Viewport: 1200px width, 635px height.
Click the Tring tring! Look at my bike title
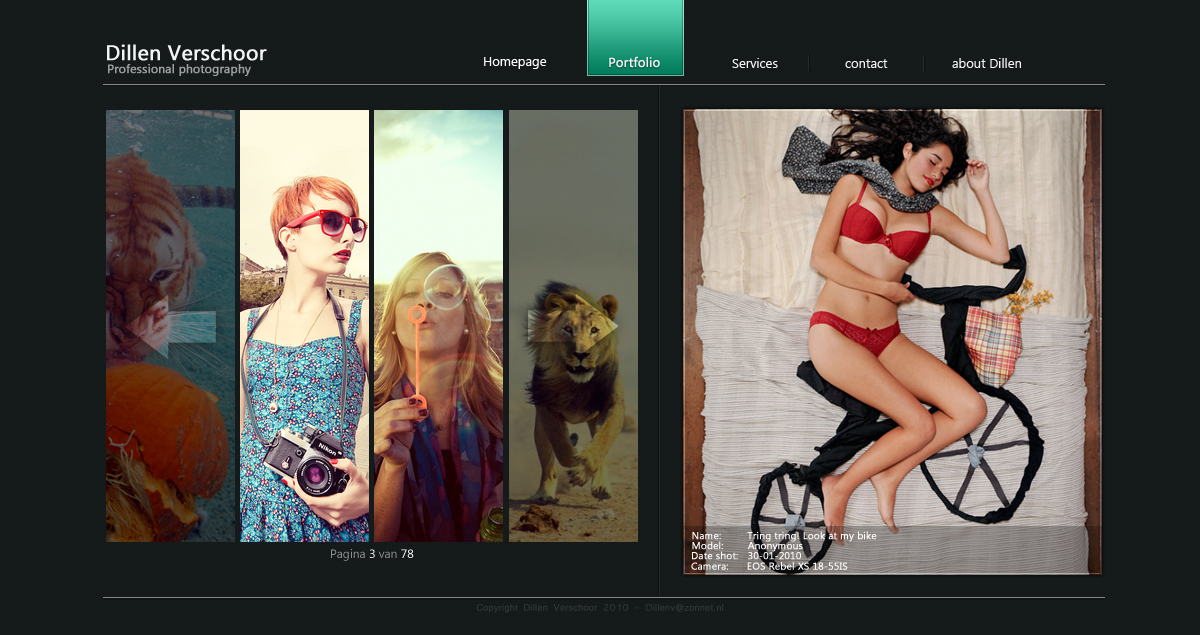pyautogui.click(x=812, y=536)
